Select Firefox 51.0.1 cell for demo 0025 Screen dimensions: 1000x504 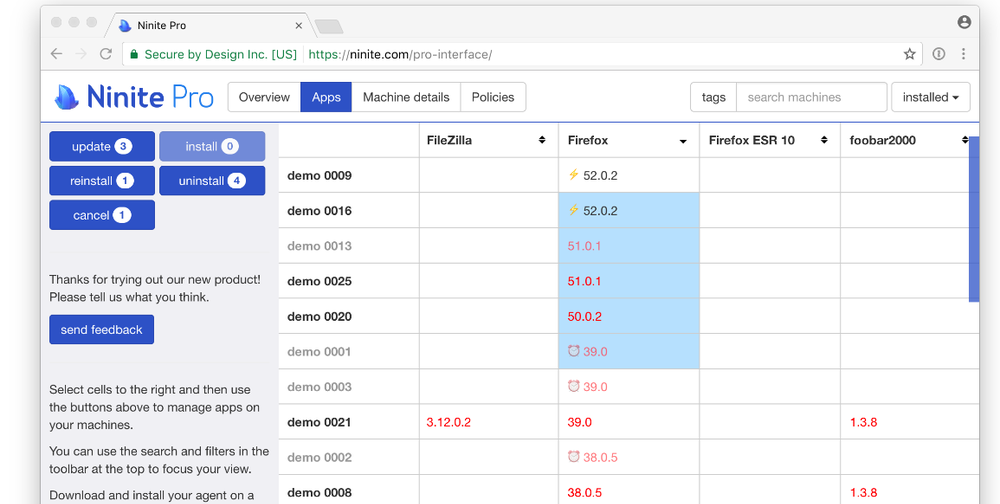(629, 281)
